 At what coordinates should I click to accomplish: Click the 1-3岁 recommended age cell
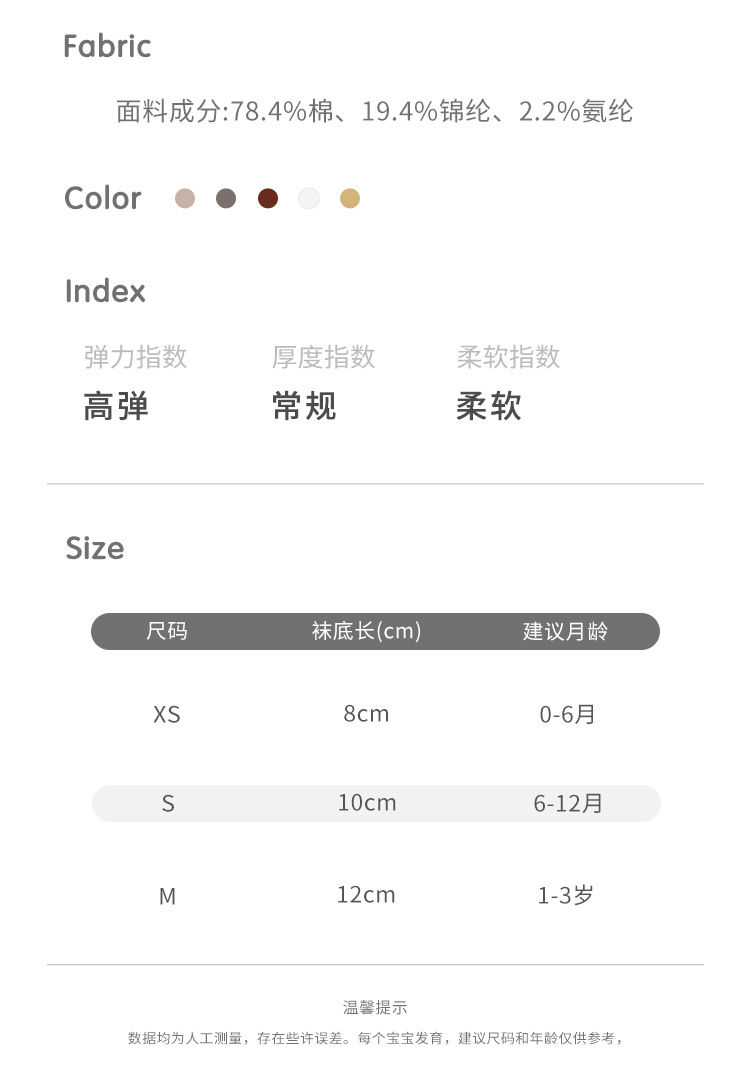(566, 895)
